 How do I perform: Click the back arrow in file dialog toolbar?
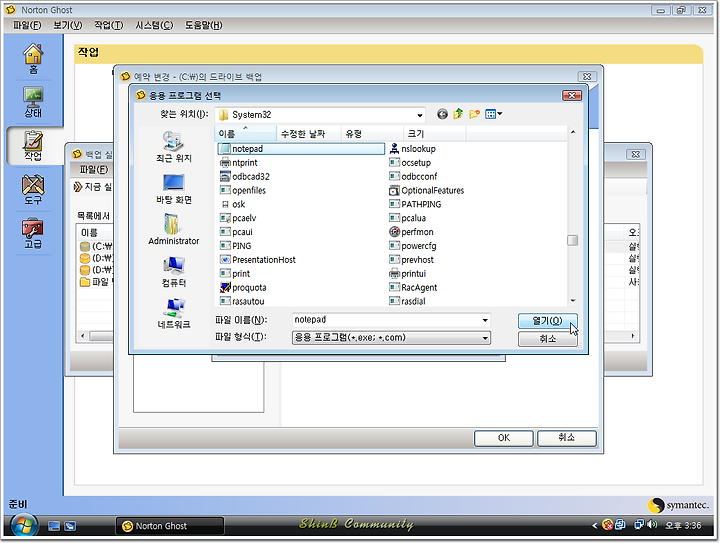442,114
